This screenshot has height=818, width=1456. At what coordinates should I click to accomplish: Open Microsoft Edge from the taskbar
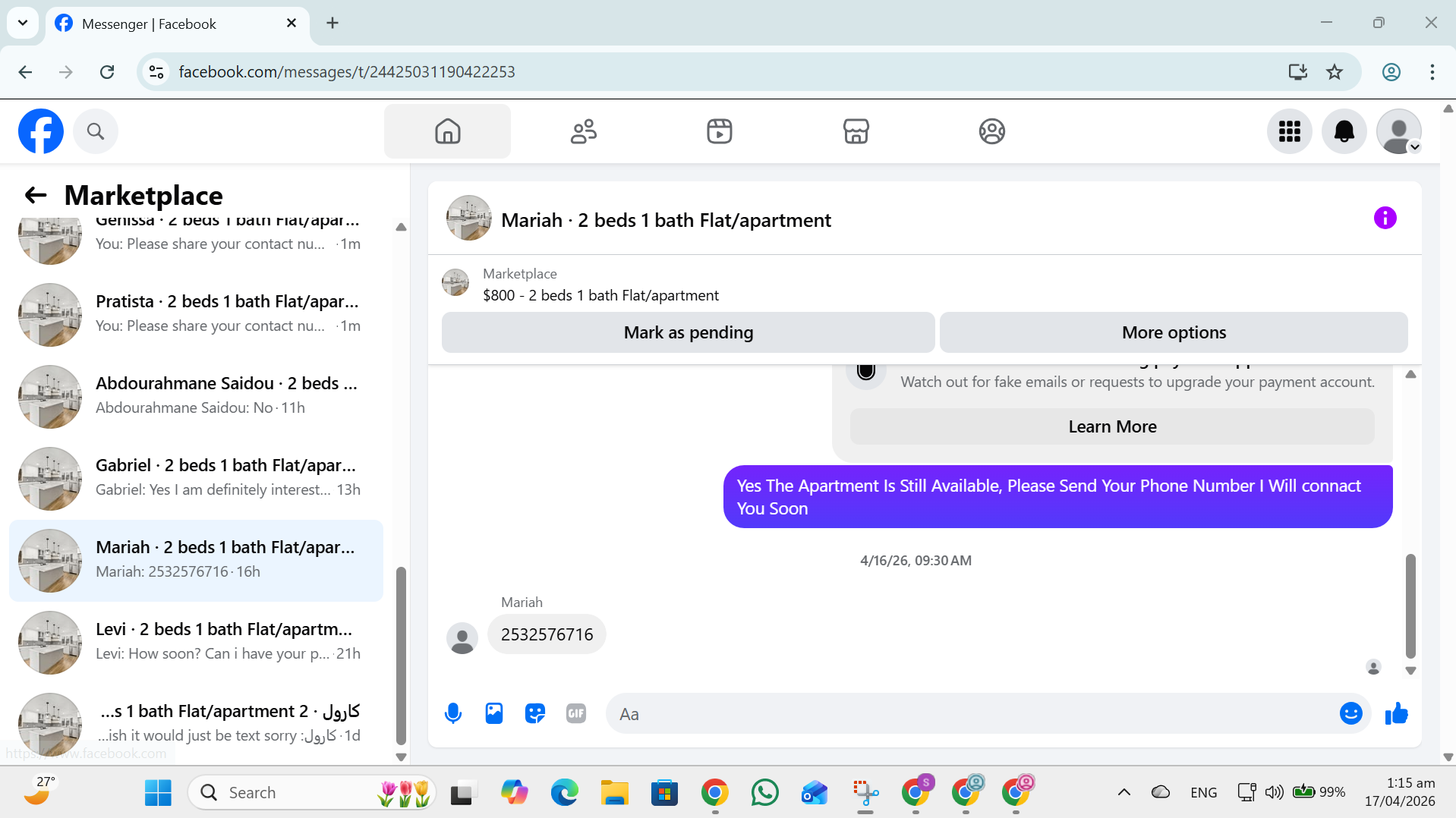click(564, 792)
